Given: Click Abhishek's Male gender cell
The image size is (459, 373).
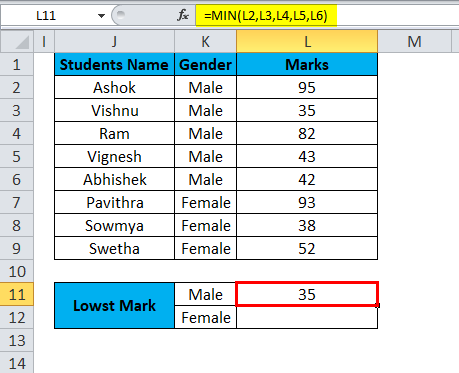Looking at the screenshot, I should (205, 179).
